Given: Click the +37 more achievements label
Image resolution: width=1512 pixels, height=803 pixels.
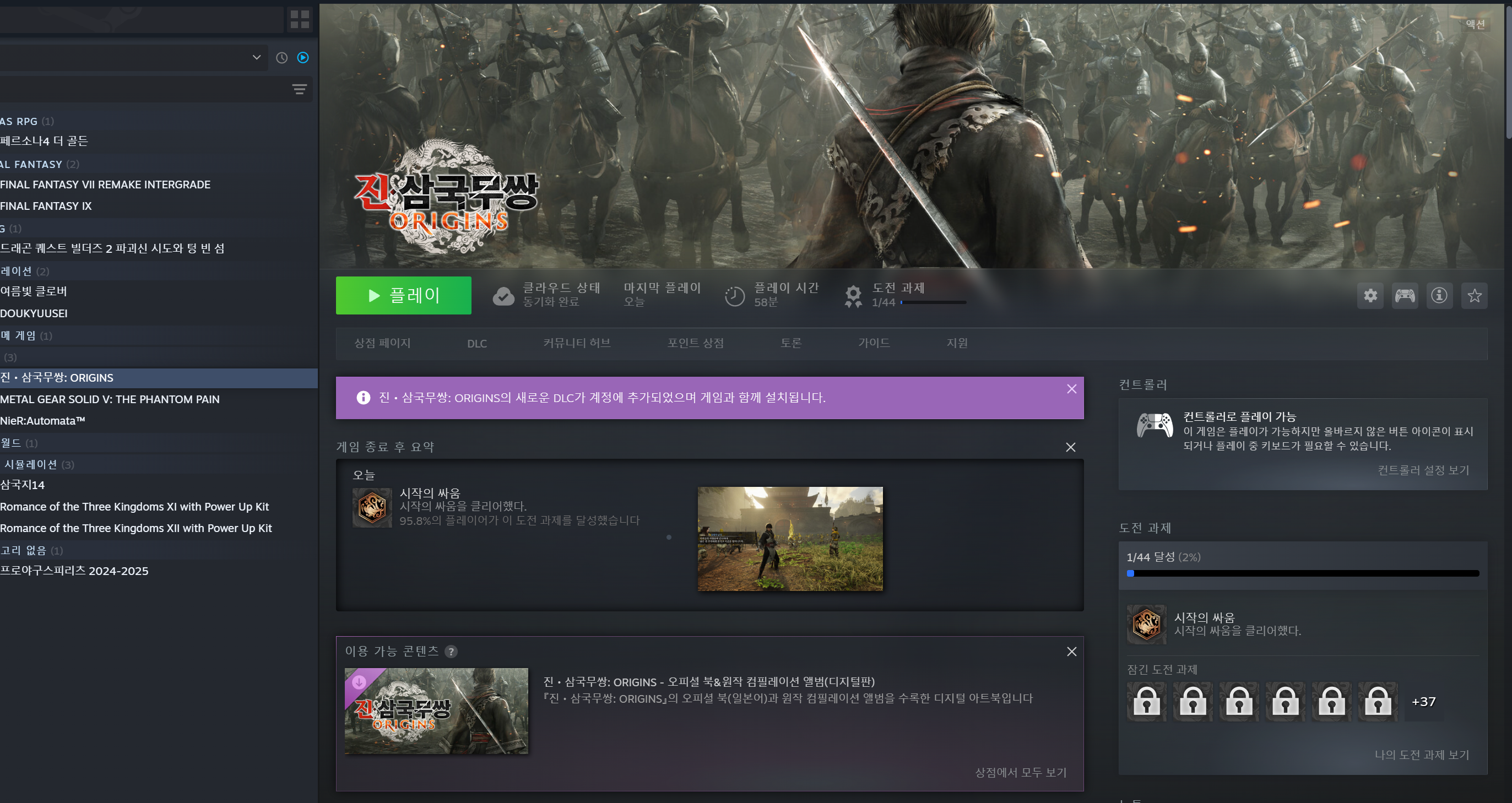Looking at the screenshot, I should coord(1423,702).
